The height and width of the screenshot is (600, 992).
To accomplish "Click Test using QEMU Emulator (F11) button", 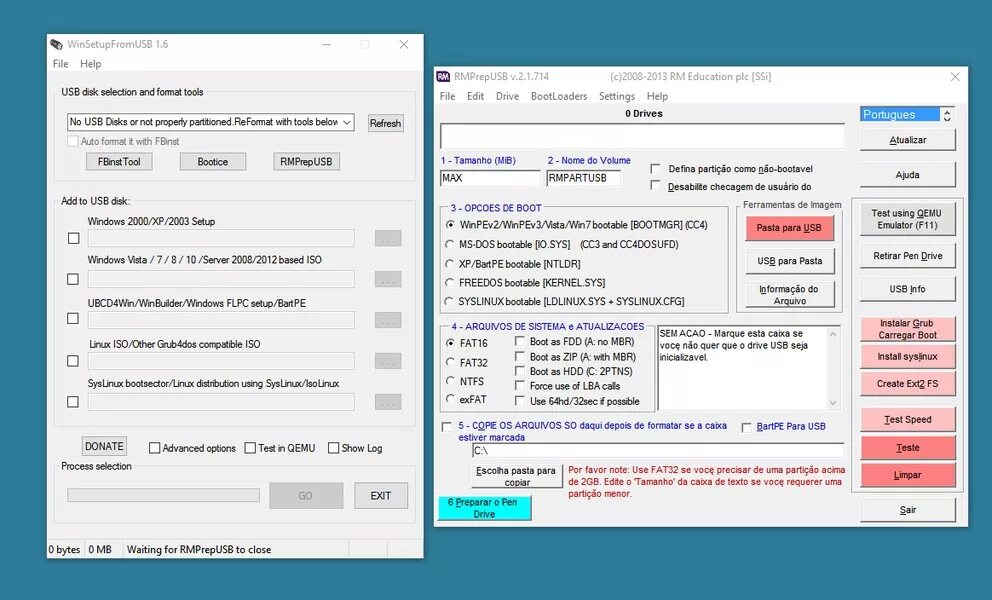I will 907,219.
